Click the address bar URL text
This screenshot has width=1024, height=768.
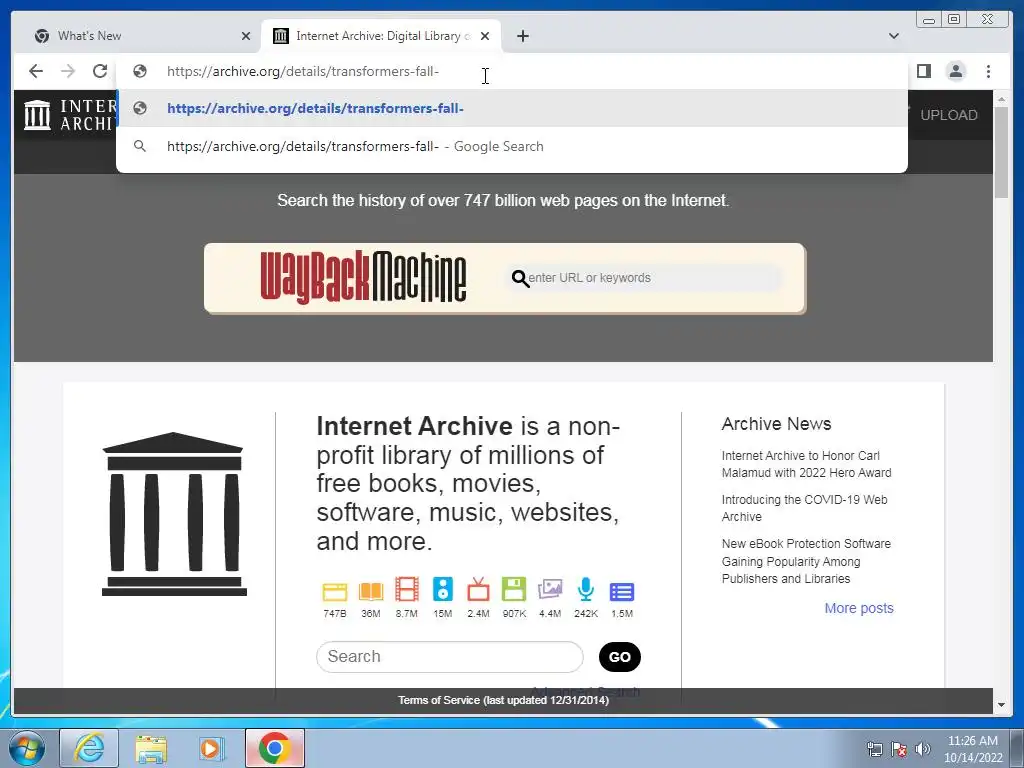[x=303, y=71]
